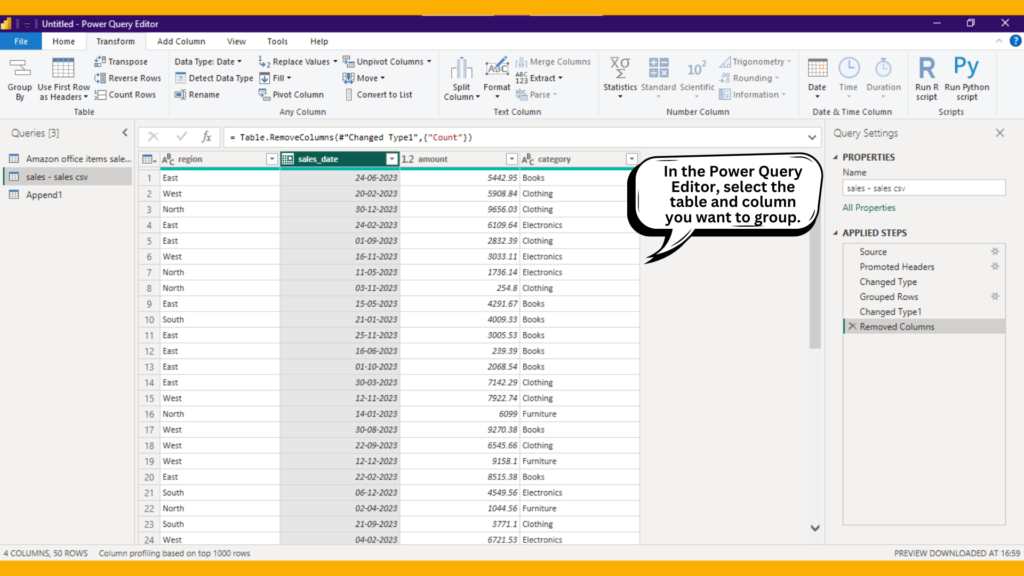The width and height of the screenshot is (1024, 576).
Task: Switch to the View tab
Action: pos(236,41)
